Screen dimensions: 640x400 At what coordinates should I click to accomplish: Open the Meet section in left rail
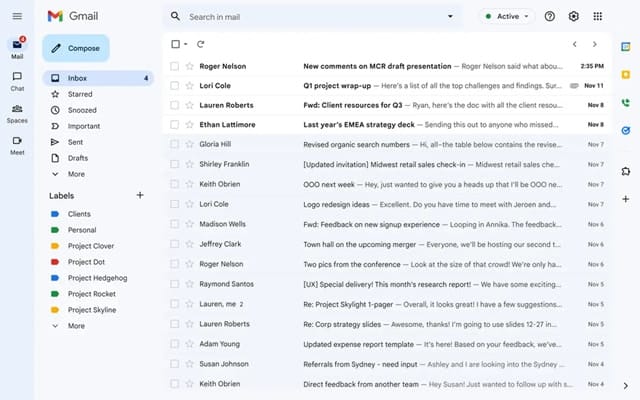pos(17,142)
